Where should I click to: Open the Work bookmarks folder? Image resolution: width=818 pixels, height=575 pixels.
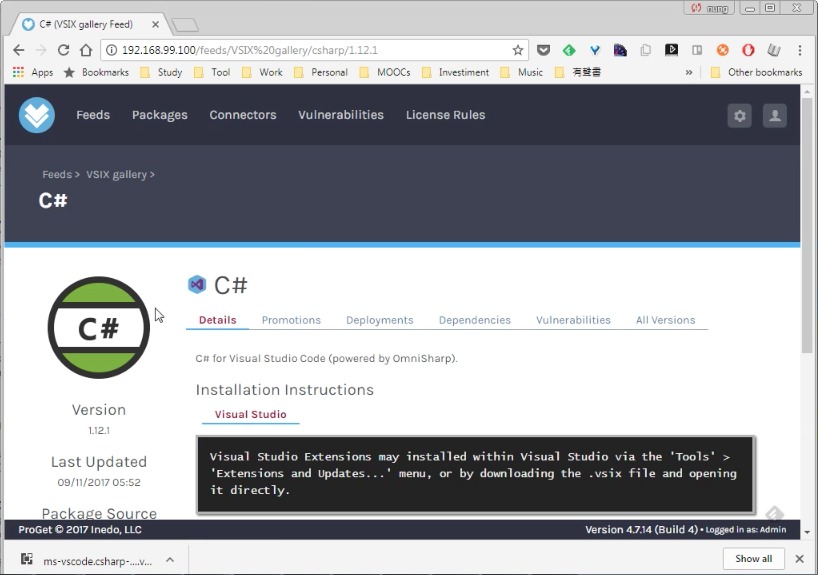click(x=262, y=72)
